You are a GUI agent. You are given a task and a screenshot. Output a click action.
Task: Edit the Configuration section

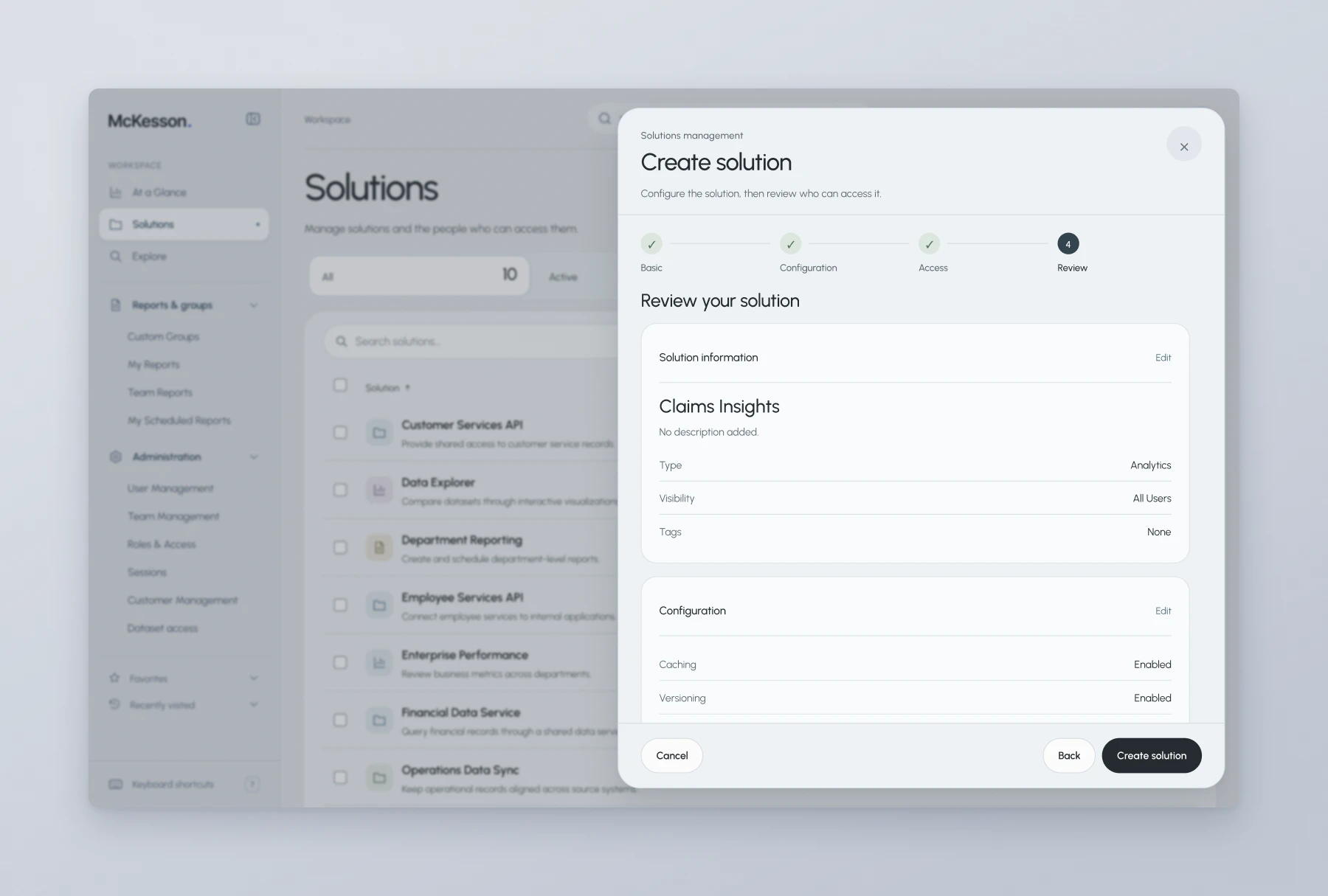tap(1163, 611)
